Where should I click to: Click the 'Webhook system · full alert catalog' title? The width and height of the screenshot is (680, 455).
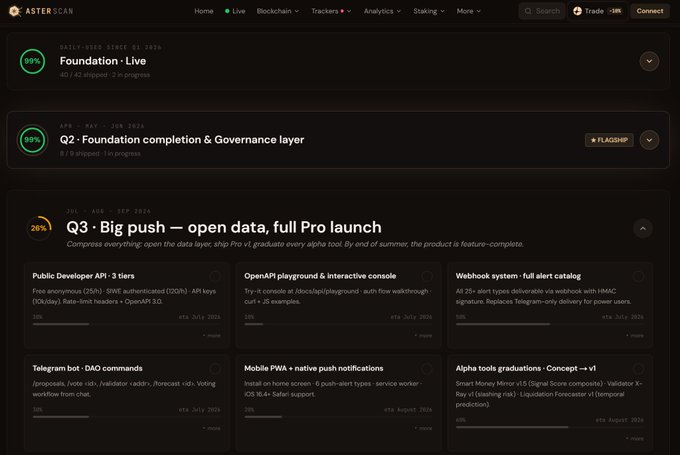(518, 276)
